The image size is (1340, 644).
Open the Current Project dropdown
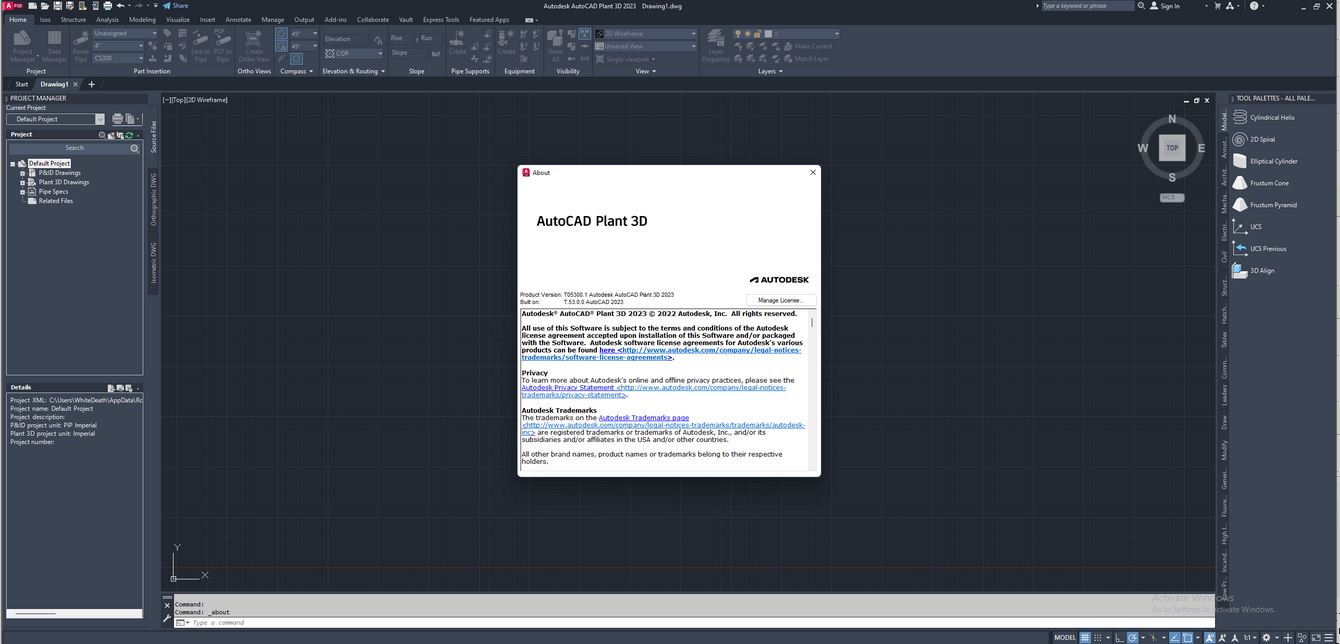coord(99,119)
